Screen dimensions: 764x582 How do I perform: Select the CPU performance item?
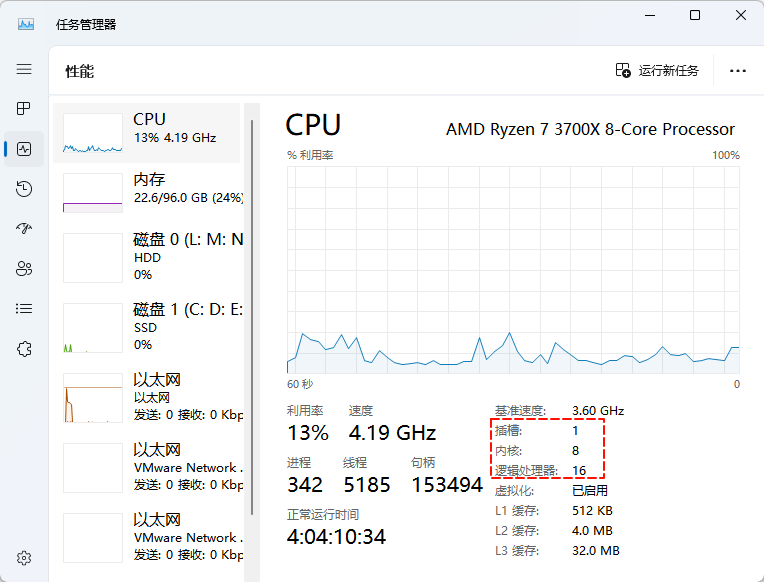click(150, 133)
